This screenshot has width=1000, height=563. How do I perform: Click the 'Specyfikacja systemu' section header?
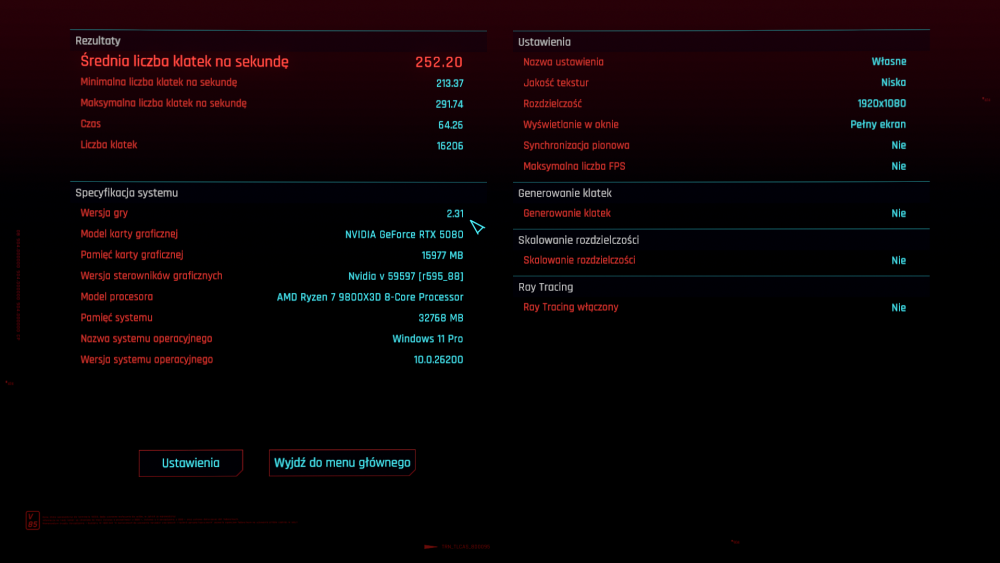tap(126, 193)
